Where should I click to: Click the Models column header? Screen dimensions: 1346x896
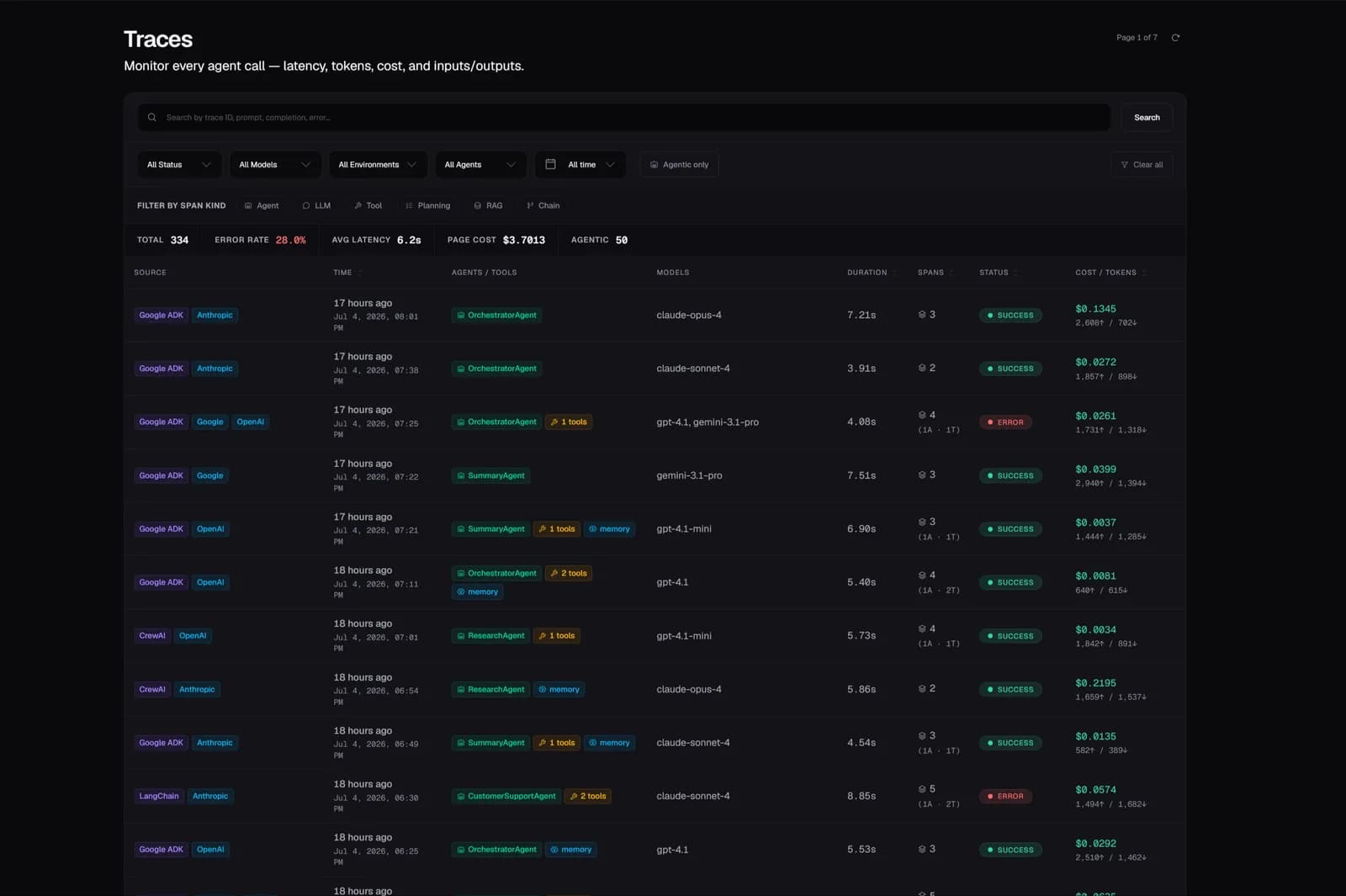tap(673, 273)
